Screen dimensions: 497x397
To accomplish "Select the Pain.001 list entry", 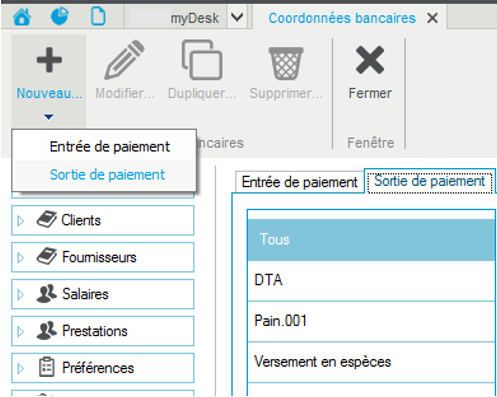I will [x=371, y=321].
